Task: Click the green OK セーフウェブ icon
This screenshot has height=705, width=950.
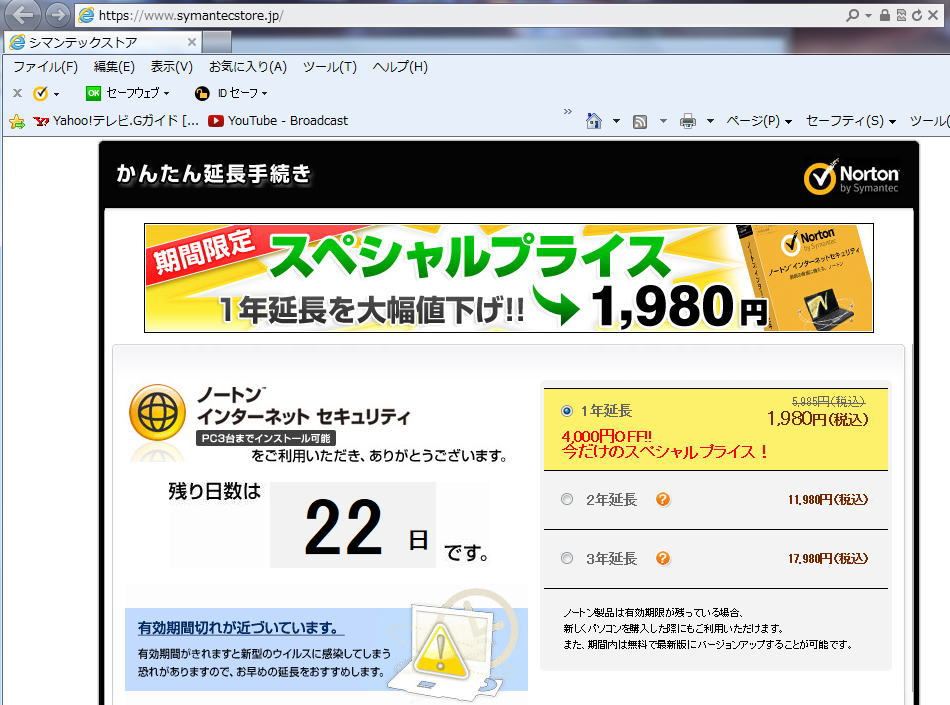Action: click(x=93, y=93)
